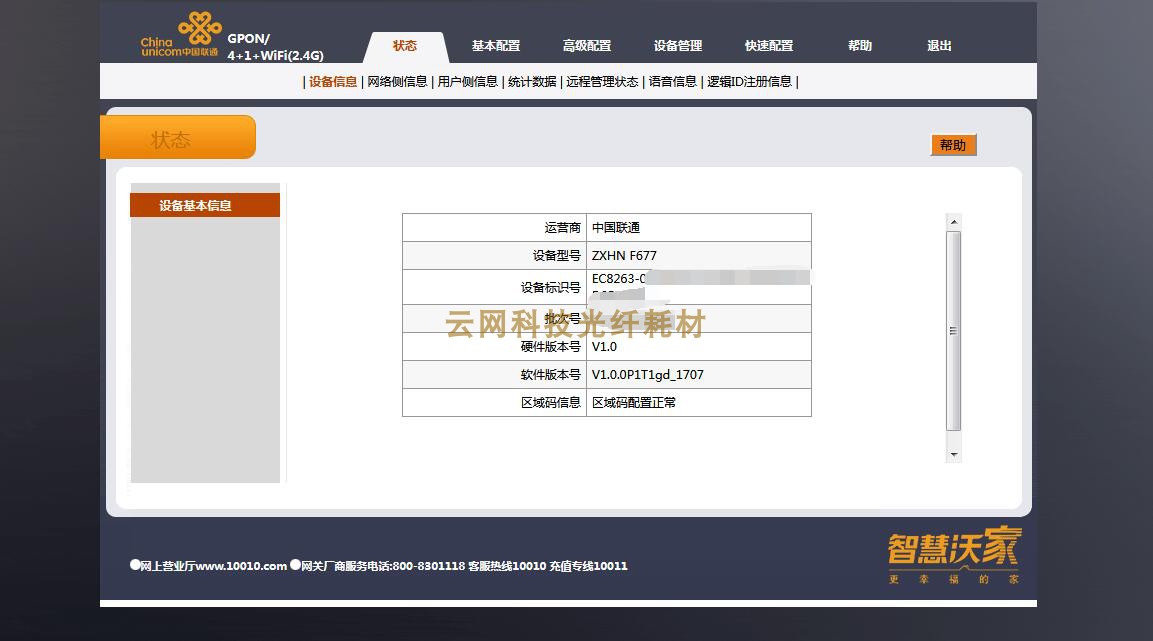Click the www.10010.com footer text
The width and height of the screenshot is (1153, 641).
(x=241, y=566)
